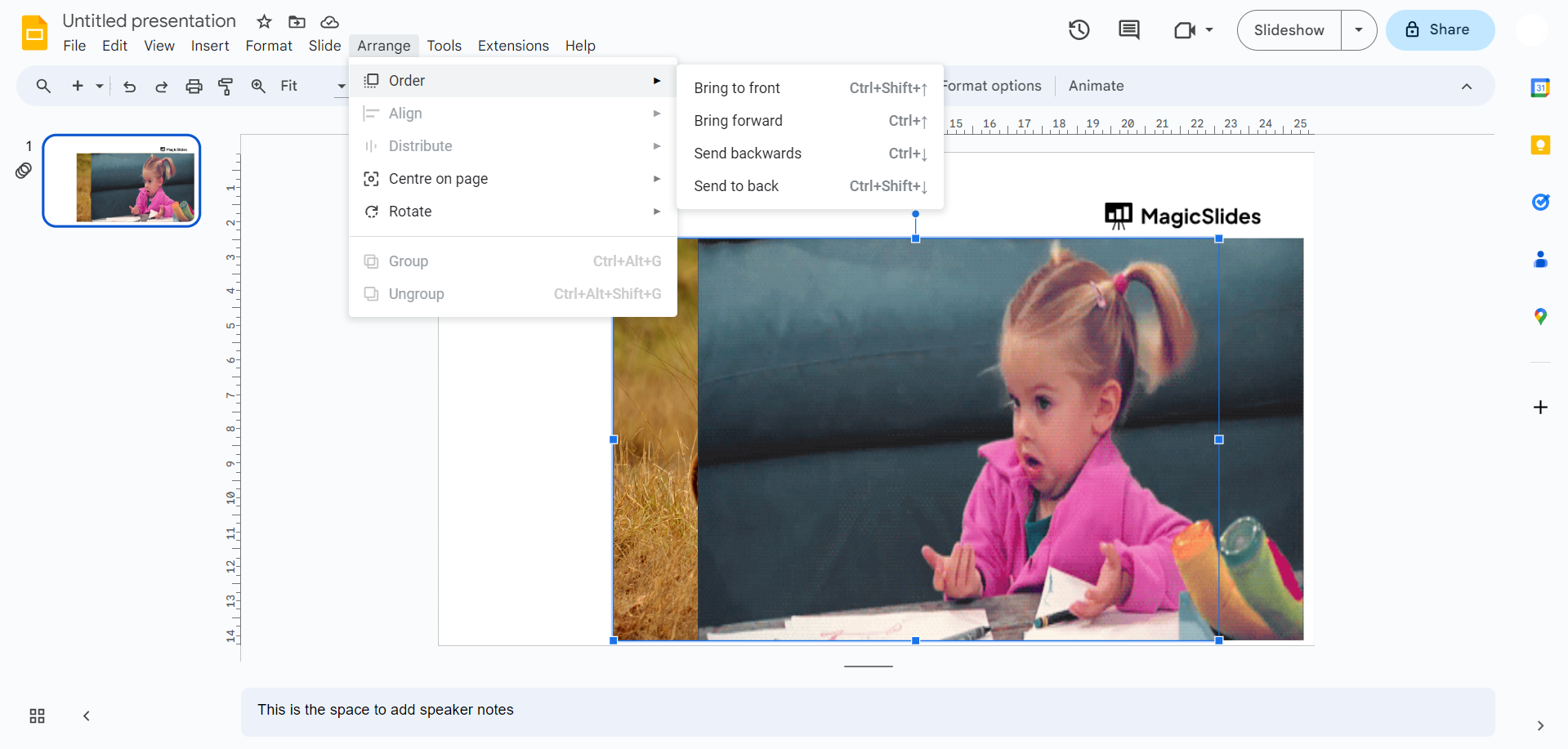Open the File menu
The width and height of the screenshot is (1568, 749).
click(x=74, y=46)
